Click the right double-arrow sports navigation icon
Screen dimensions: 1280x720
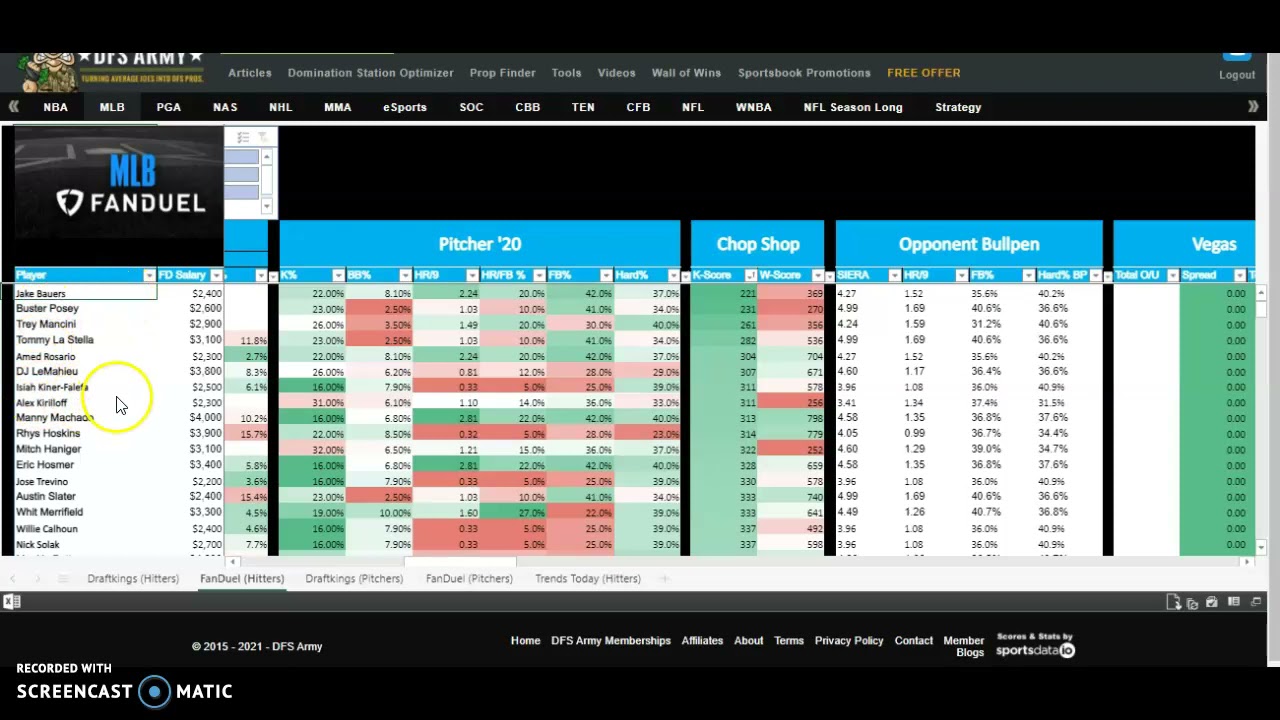1253,107
